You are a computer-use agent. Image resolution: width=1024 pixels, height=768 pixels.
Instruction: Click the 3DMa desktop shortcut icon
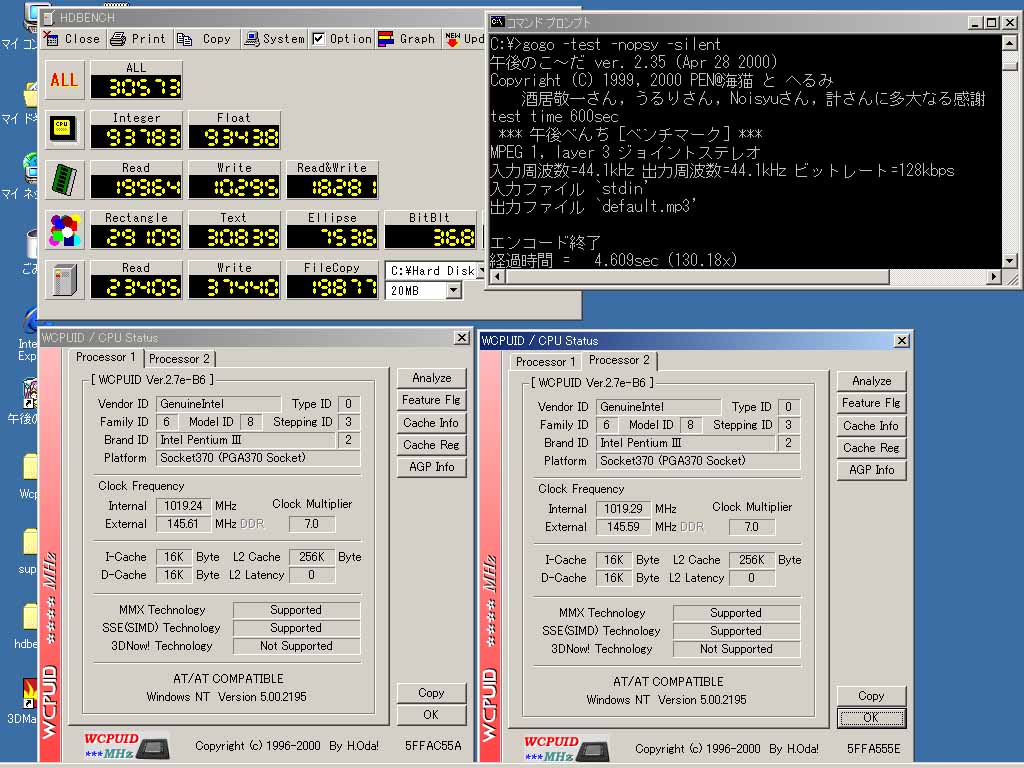coord(29,694)
